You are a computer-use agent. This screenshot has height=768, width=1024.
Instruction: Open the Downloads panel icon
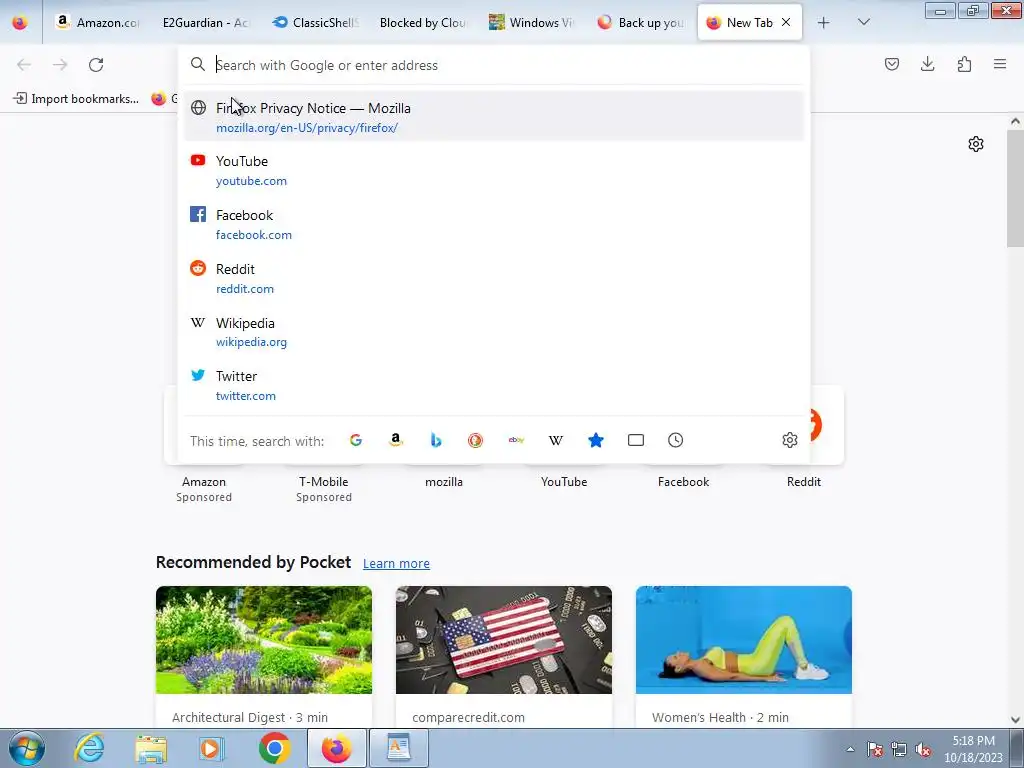(x=927, y=64)
